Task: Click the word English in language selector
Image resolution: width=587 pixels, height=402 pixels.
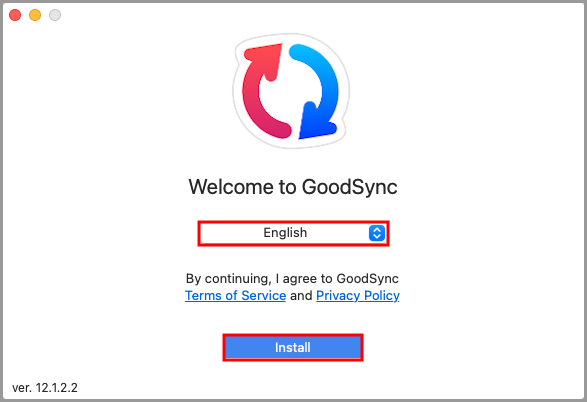Action: click(x=285, y=233)
